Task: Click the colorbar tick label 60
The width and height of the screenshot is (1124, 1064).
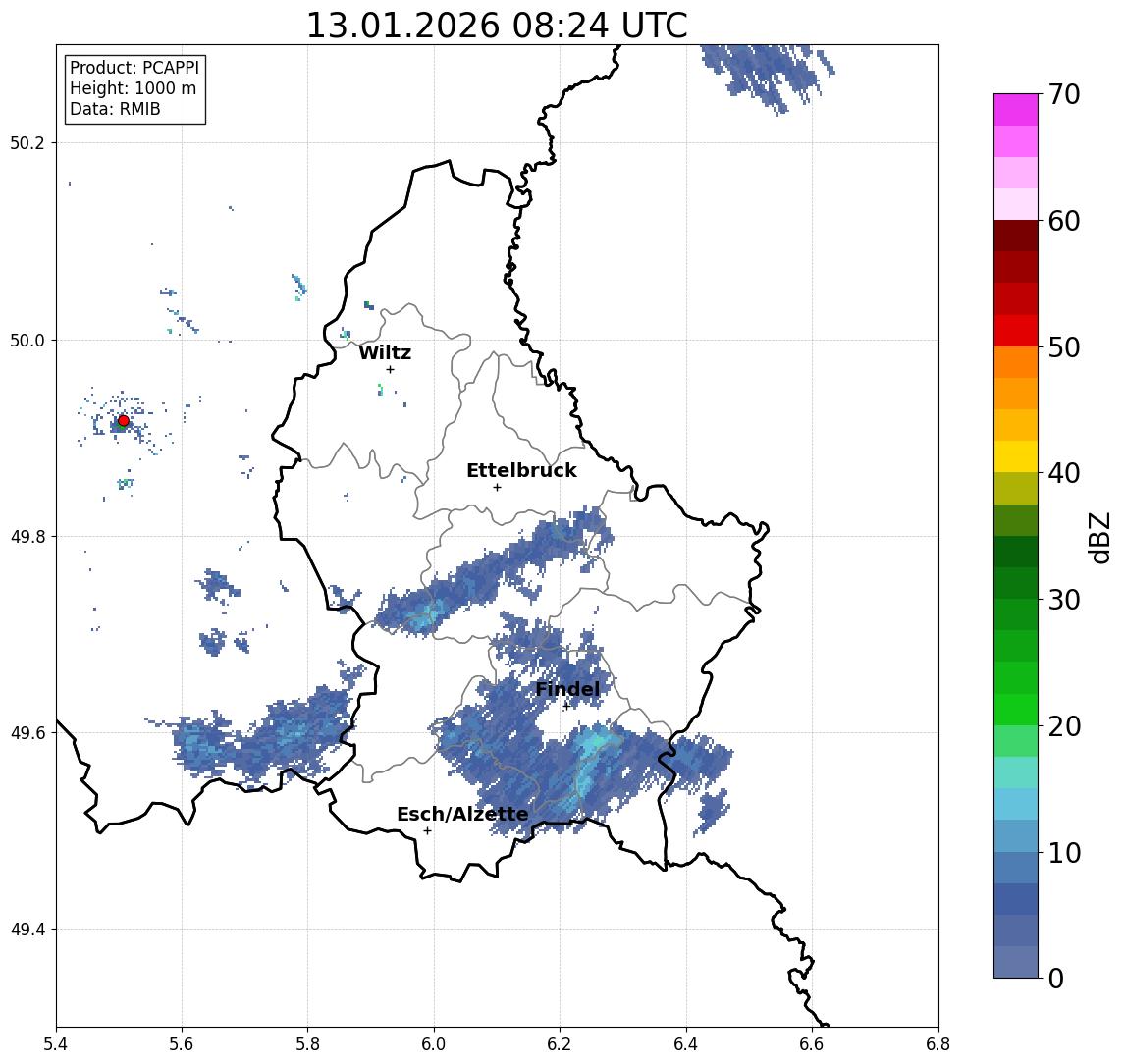Action: [1064, 221]
